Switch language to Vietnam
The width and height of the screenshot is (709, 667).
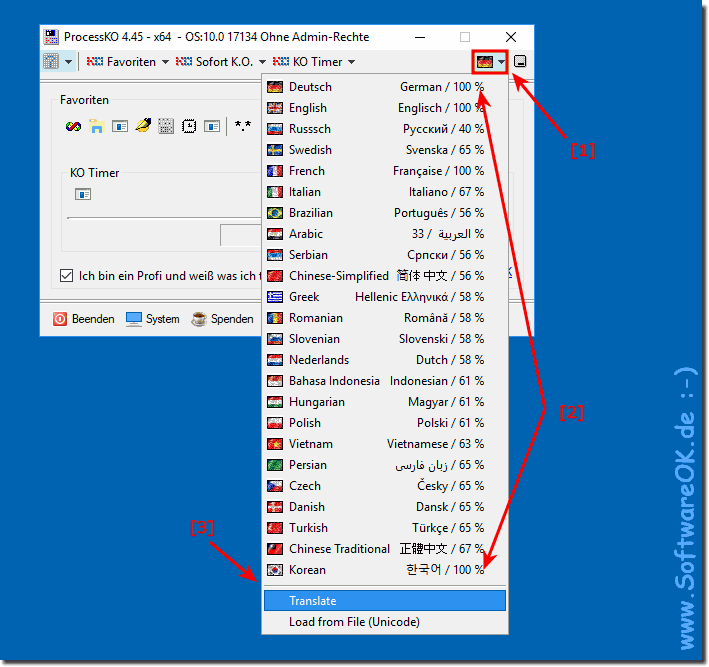pyautogui.click(x=384, y=444)
